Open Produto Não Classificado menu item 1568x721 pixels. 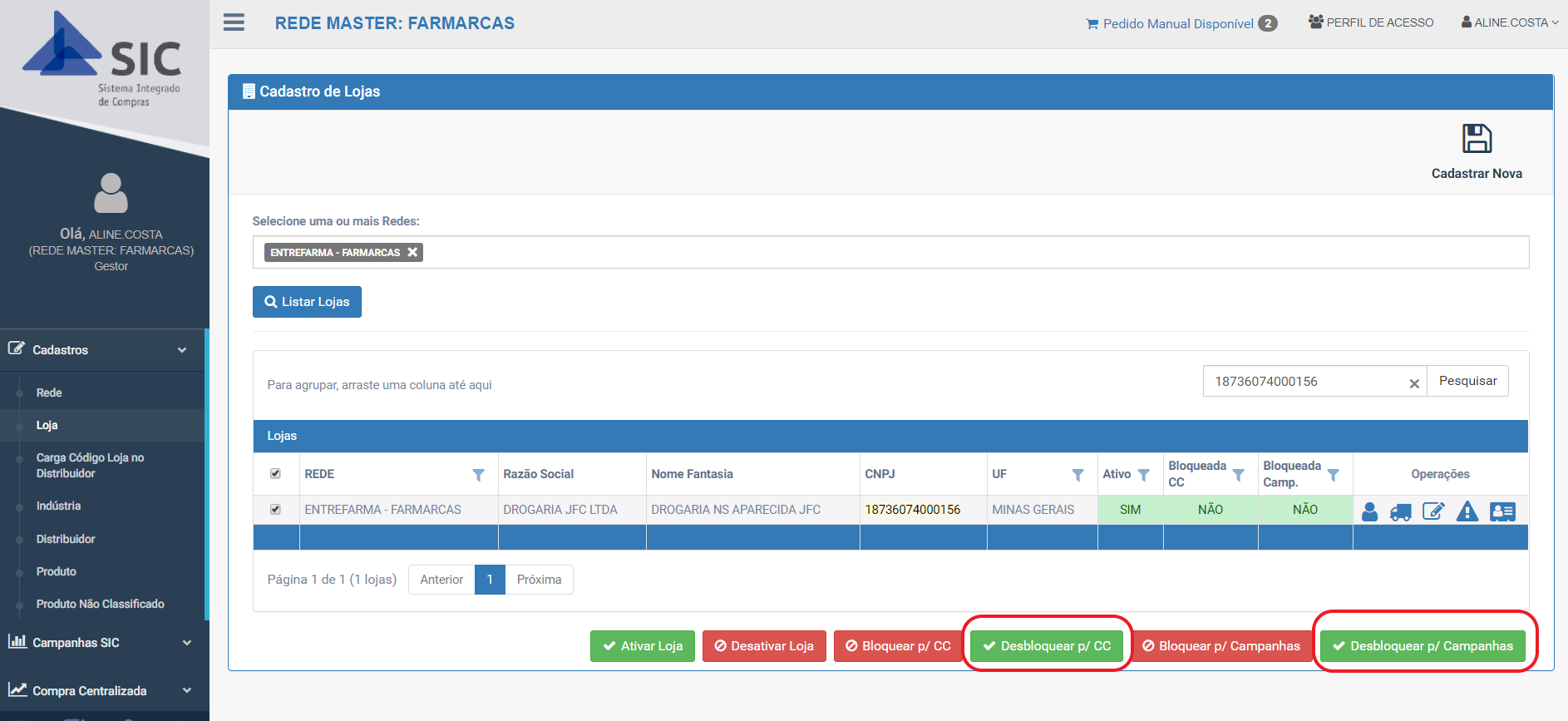tap(100, 604)
